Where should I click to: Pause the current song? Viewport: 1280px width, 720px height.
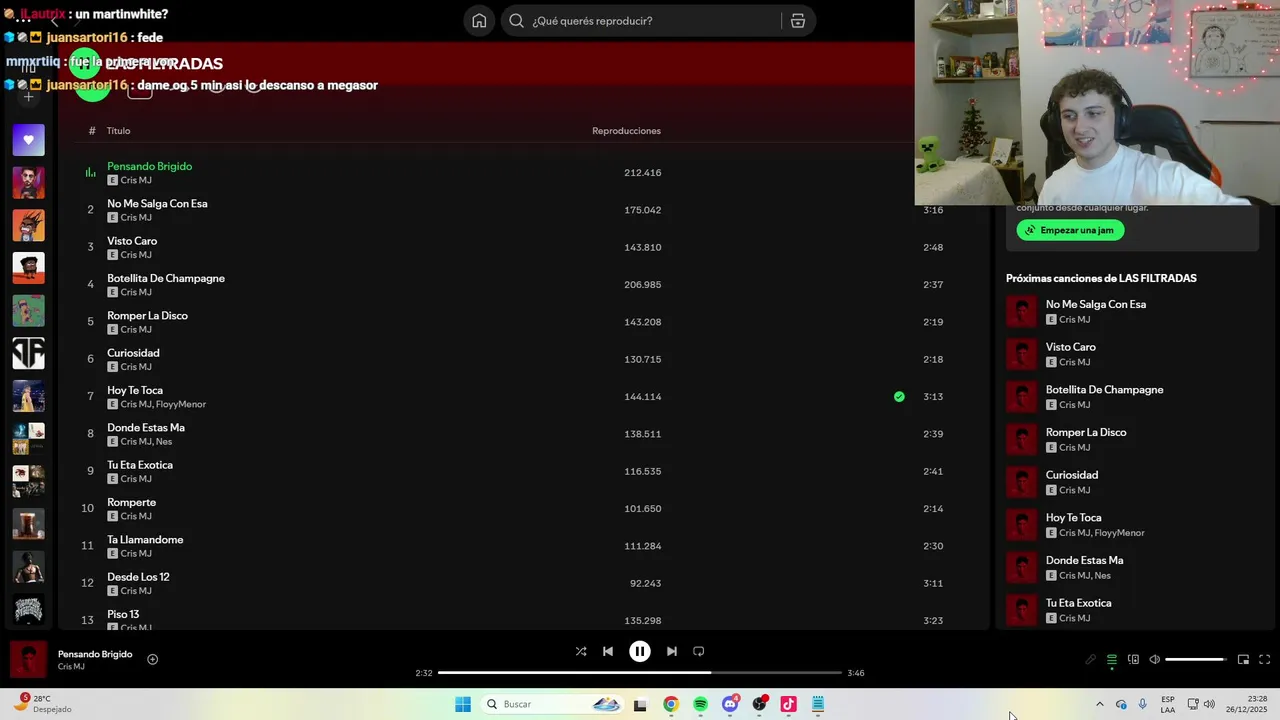[x=640, y=651]
